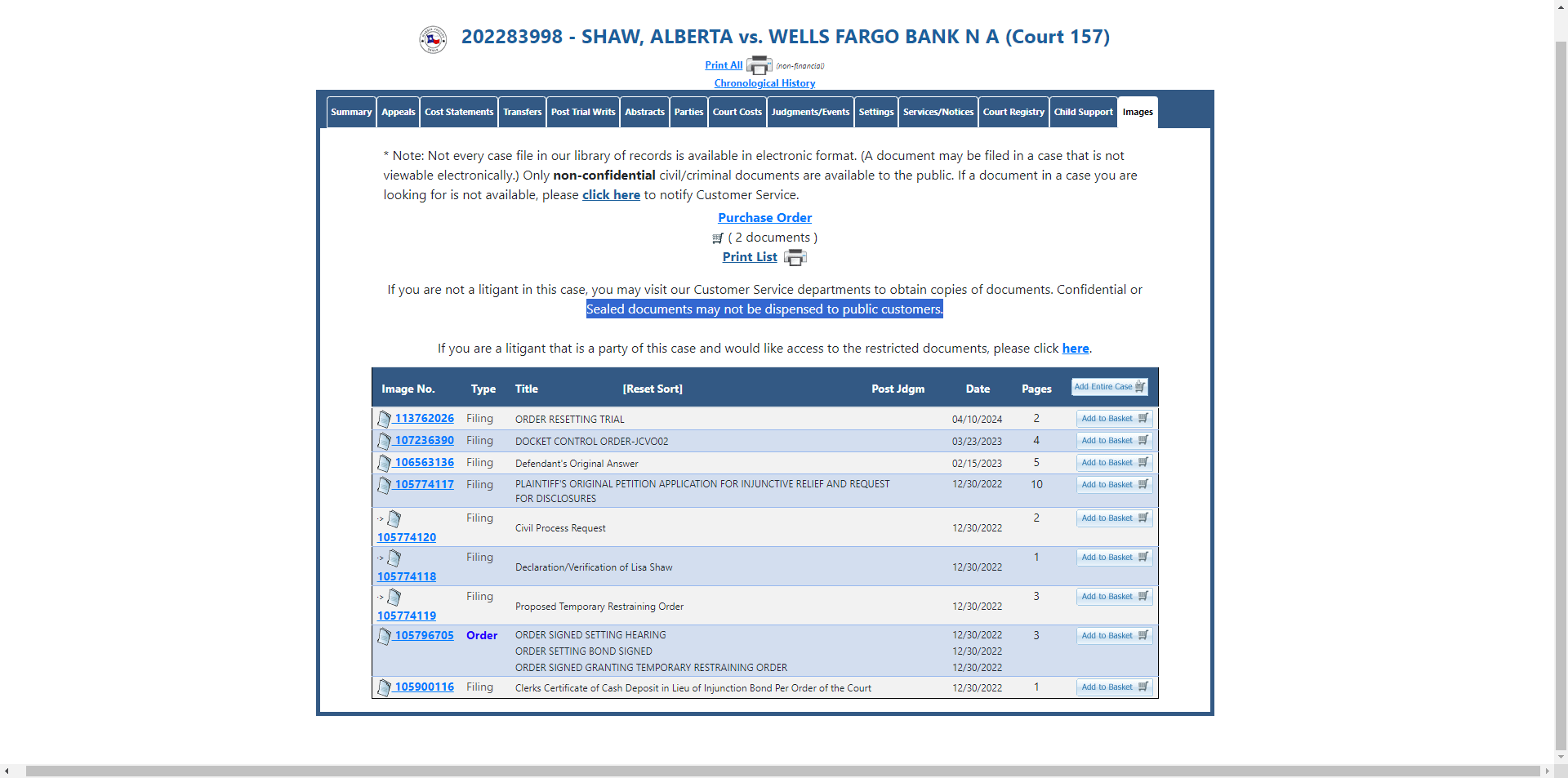Add Proposed Temporary Restraining Order to basket
The image size is (1568, 778).
coord(1114,597)
